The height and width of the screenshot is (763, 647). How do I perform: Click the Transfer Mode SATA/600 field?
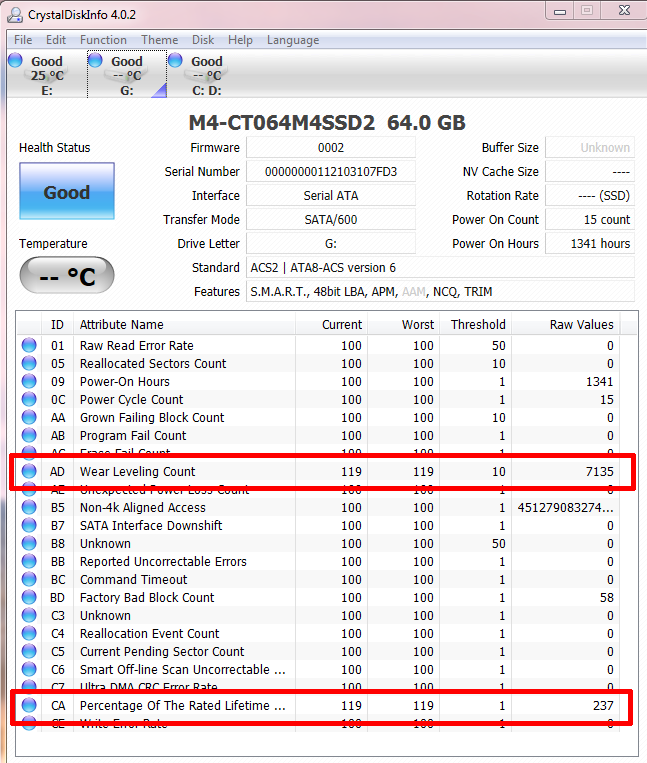(x=331, y=219)
